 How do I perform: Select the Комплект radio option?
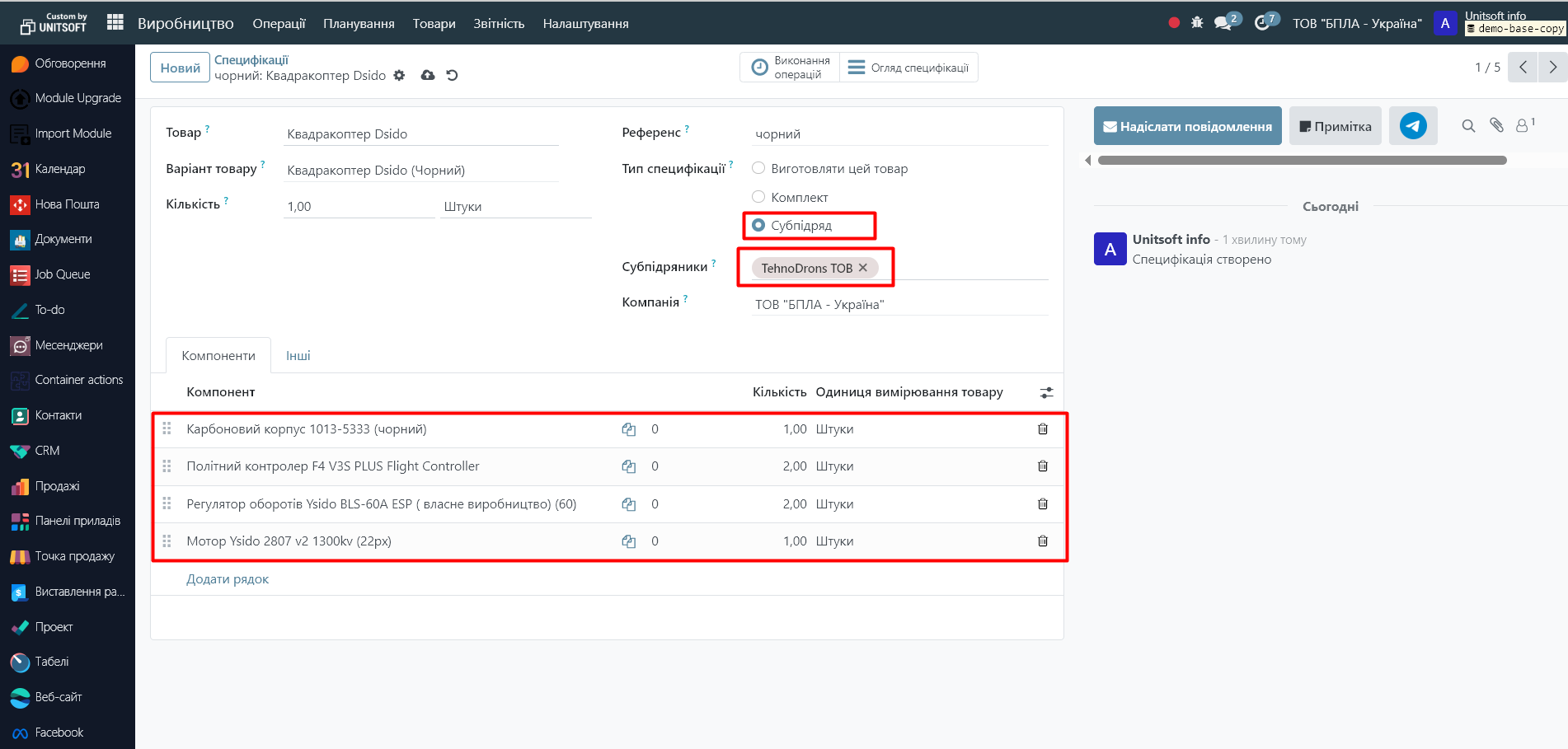point(758,197)
